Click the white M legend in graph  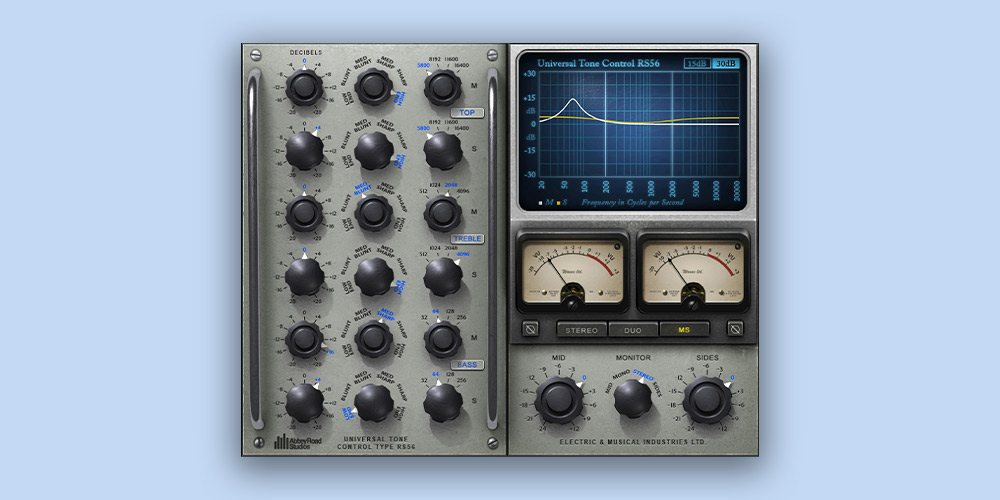(545, 202)
